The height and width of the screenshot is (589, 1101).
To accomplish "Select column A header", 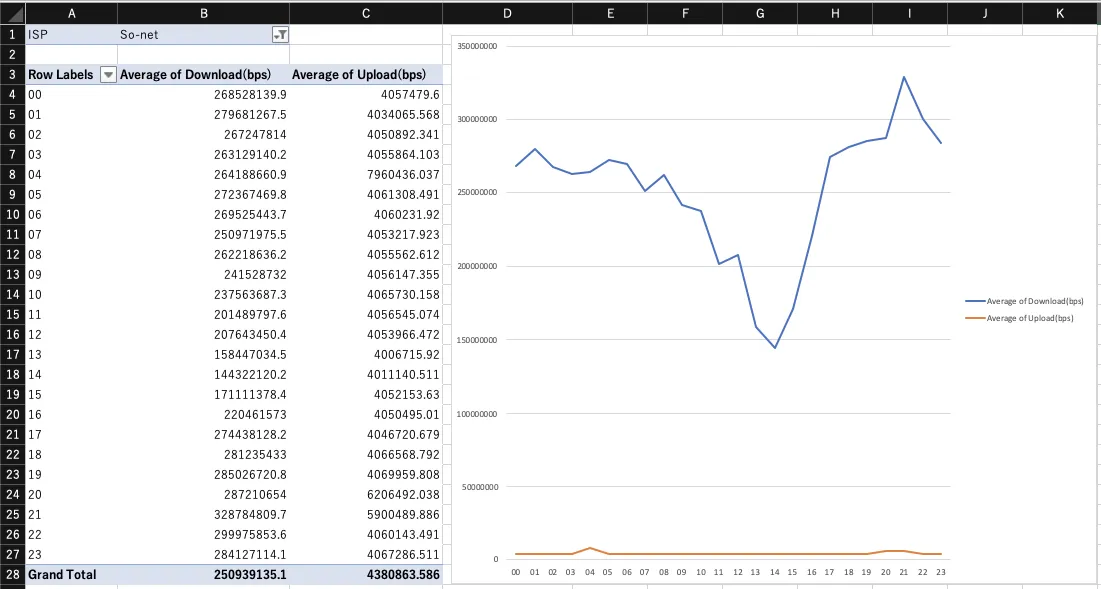I will tap(71, 13).
